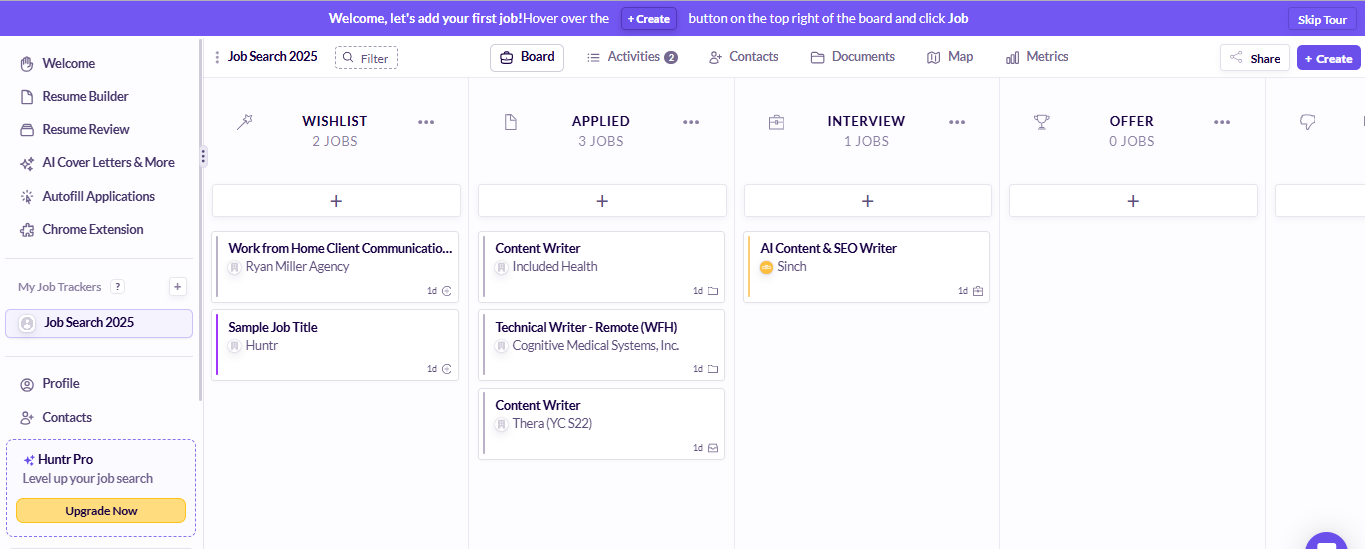1365x549 pixels.
Task: Click the purple Create button at top right
Action: click(1329, 58)
